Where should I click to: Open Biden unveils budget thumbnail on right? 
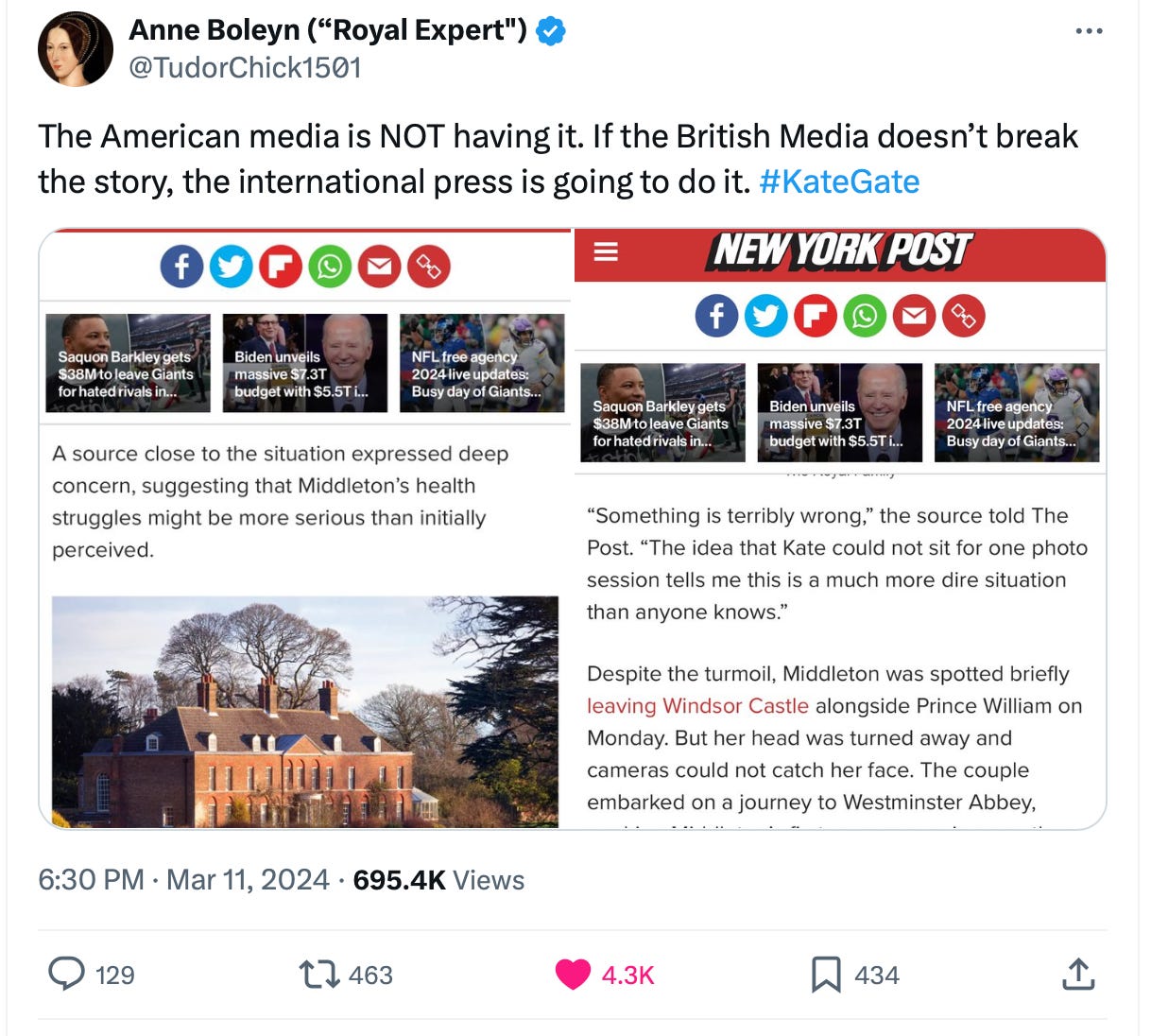pyautogui.click(x=839, y=413)
